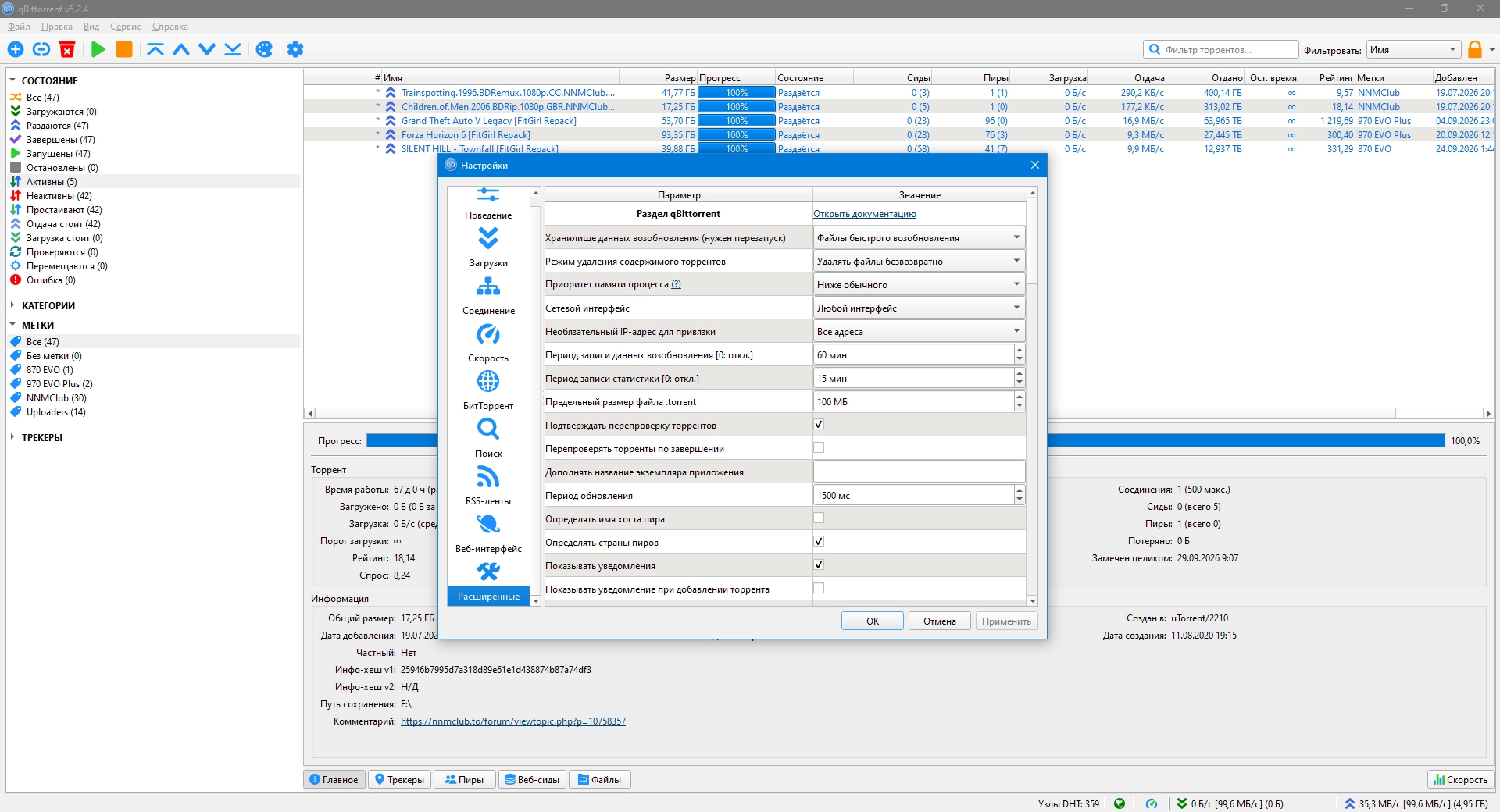This screenshot has width=1500, height=812.
Task: Uncheck confirm torrent recheck option
Action: pos(819,425)
